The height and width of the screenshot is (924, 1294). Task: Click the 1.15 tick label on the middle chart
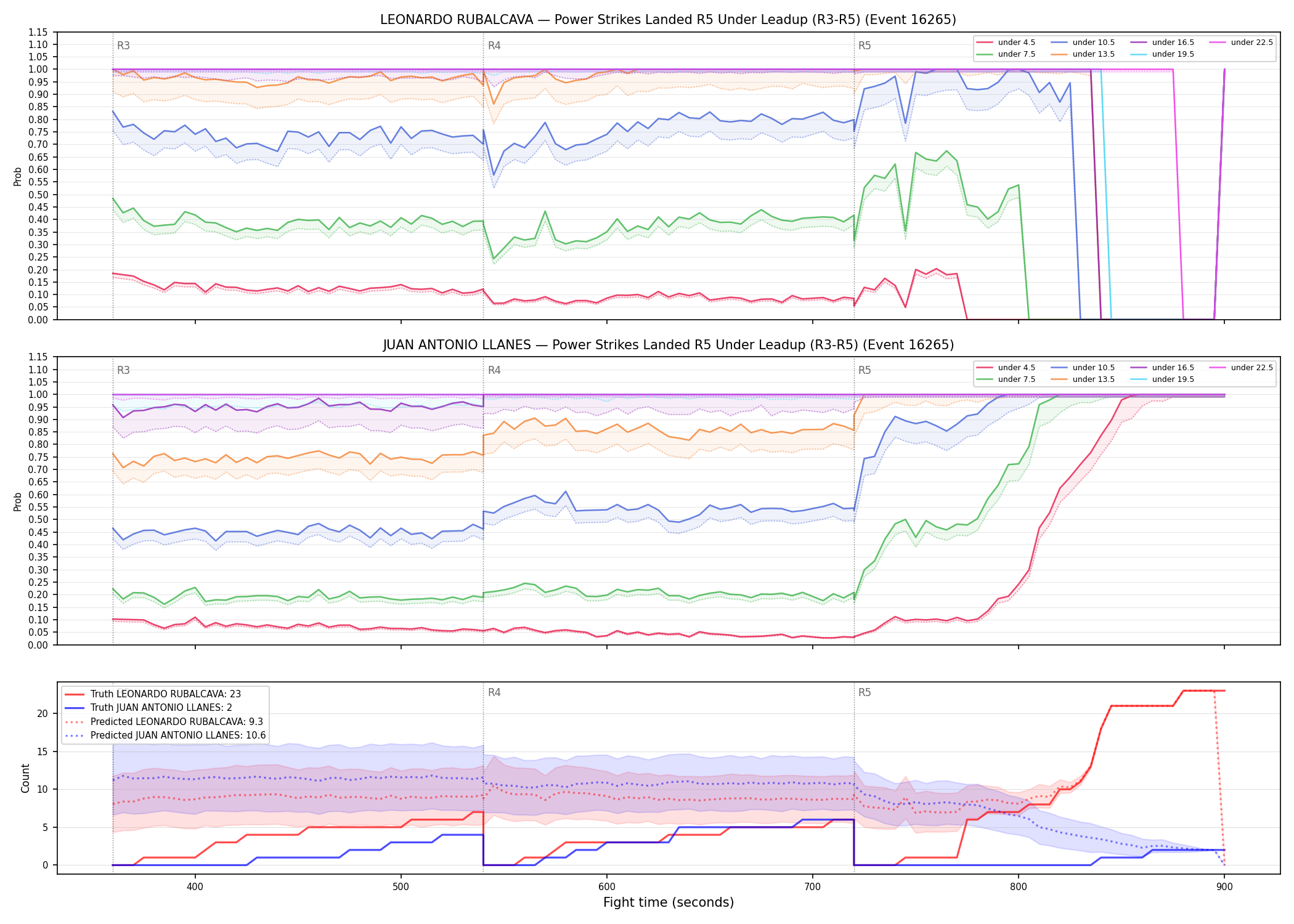pyautogui.click(x=38, y=357)
